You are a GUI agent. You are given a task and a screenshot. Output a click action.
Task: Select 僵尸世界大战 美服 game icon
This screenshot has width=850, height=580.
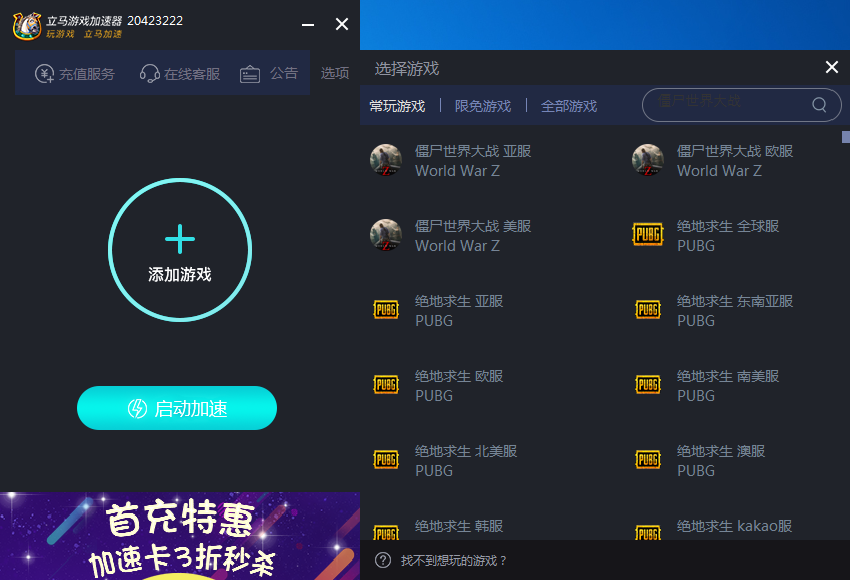tap(386, 235)
